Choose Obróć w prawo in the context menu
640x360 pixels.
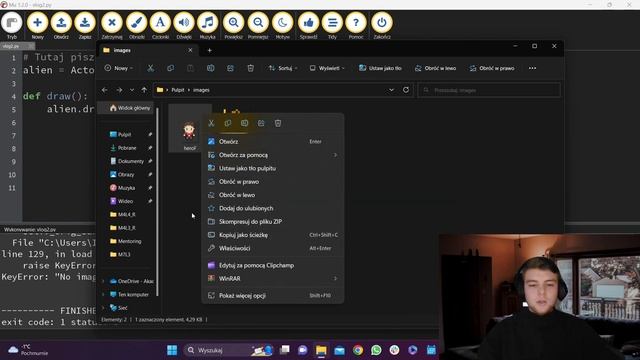click(x=273, y=182)
